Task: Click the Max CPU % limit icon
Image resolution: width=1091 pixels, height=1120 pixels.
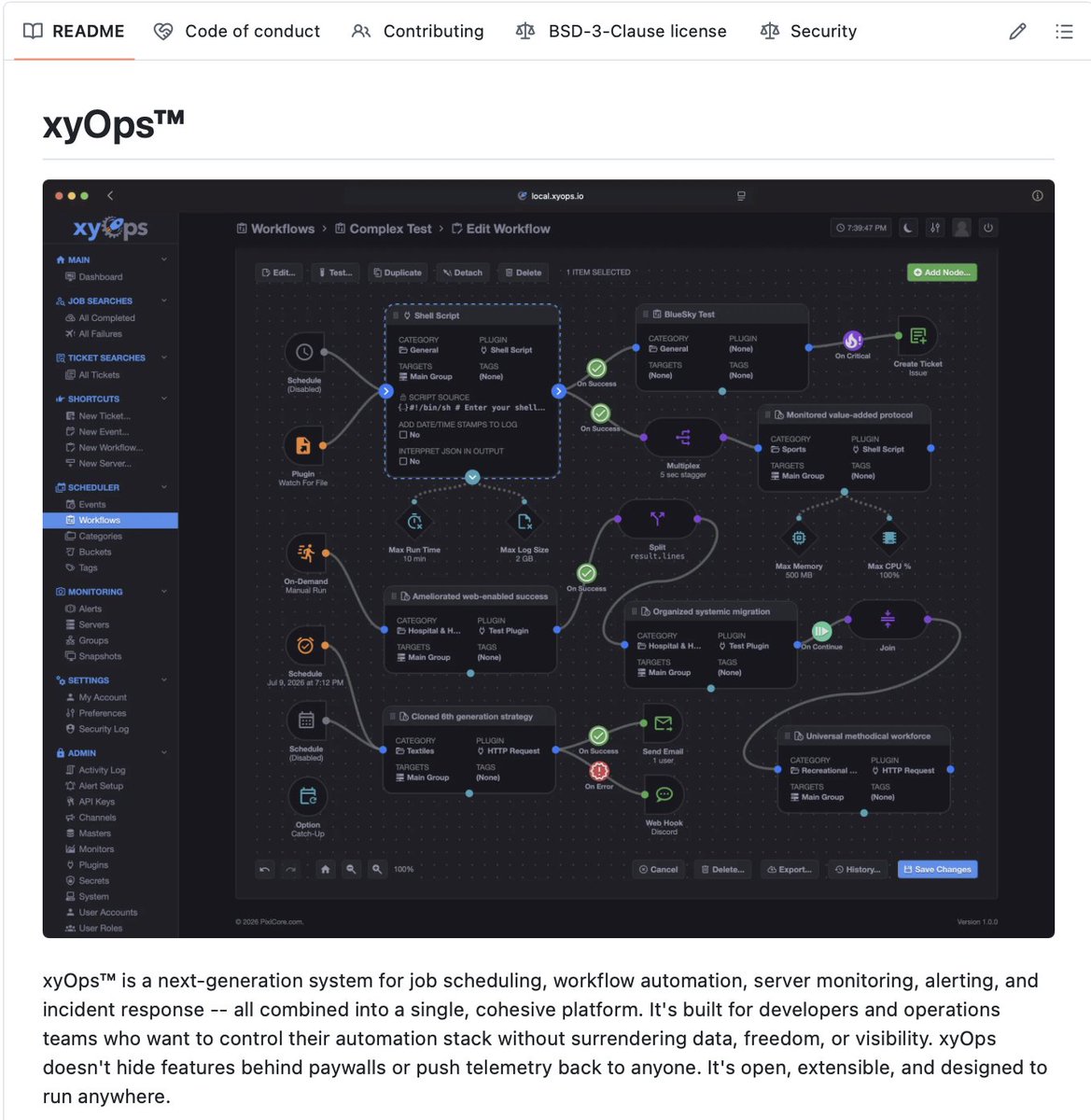Action: point(889,539)
